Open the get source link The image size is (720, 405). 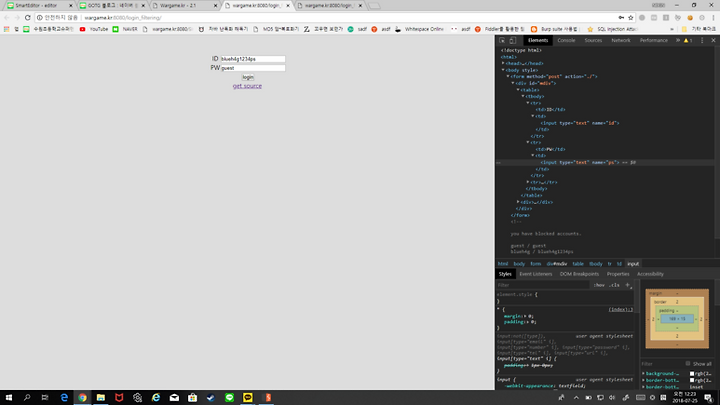tap(247, 86)
